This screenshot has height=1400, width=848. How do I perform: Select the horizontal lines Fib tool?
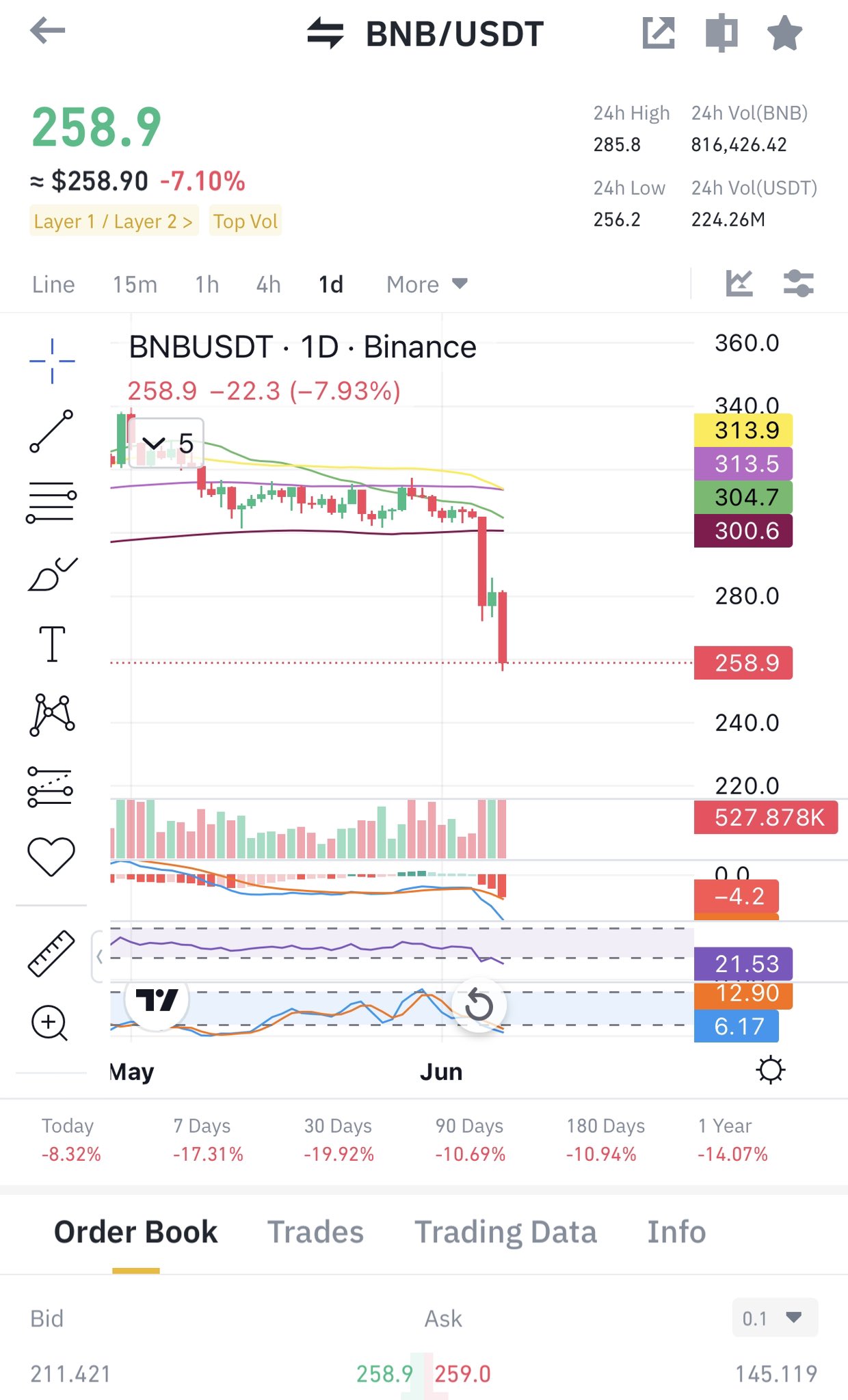(x=51, y=502)
